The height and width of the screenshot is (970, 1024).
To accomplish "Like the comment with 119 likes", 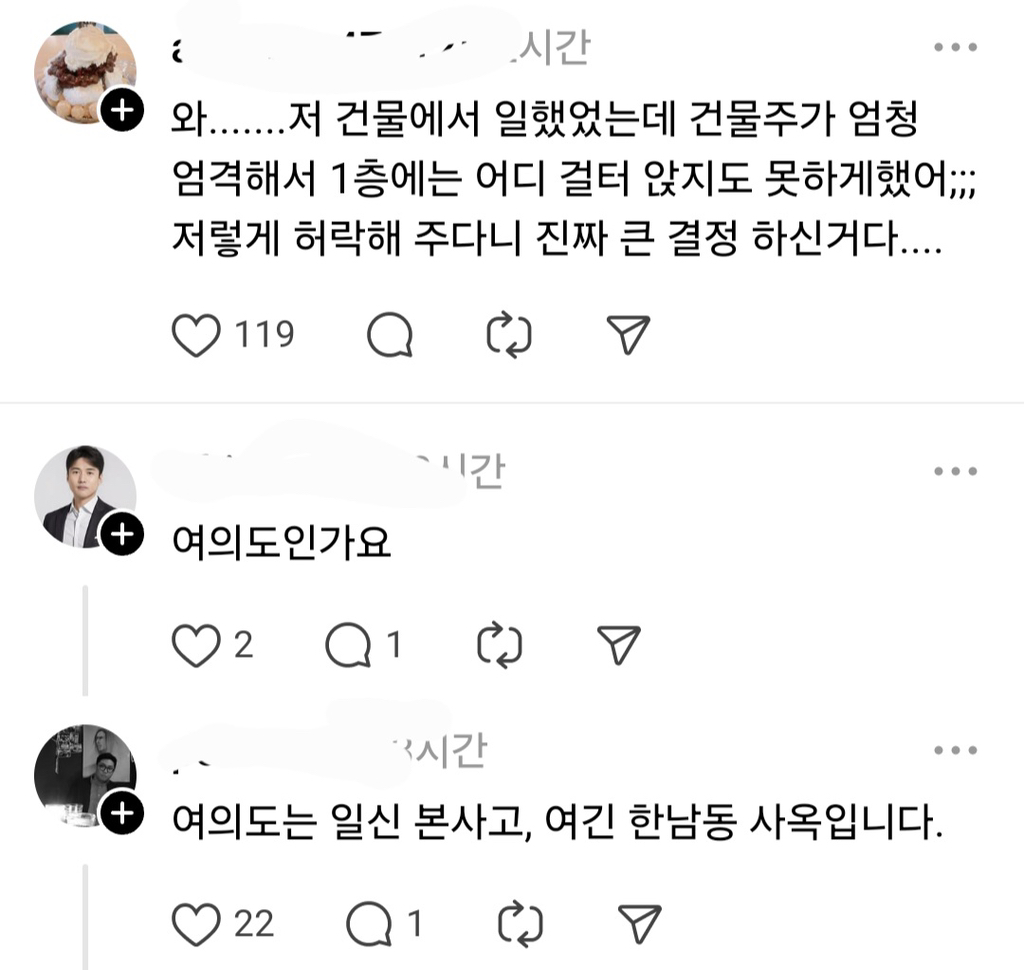I will 196,335.
